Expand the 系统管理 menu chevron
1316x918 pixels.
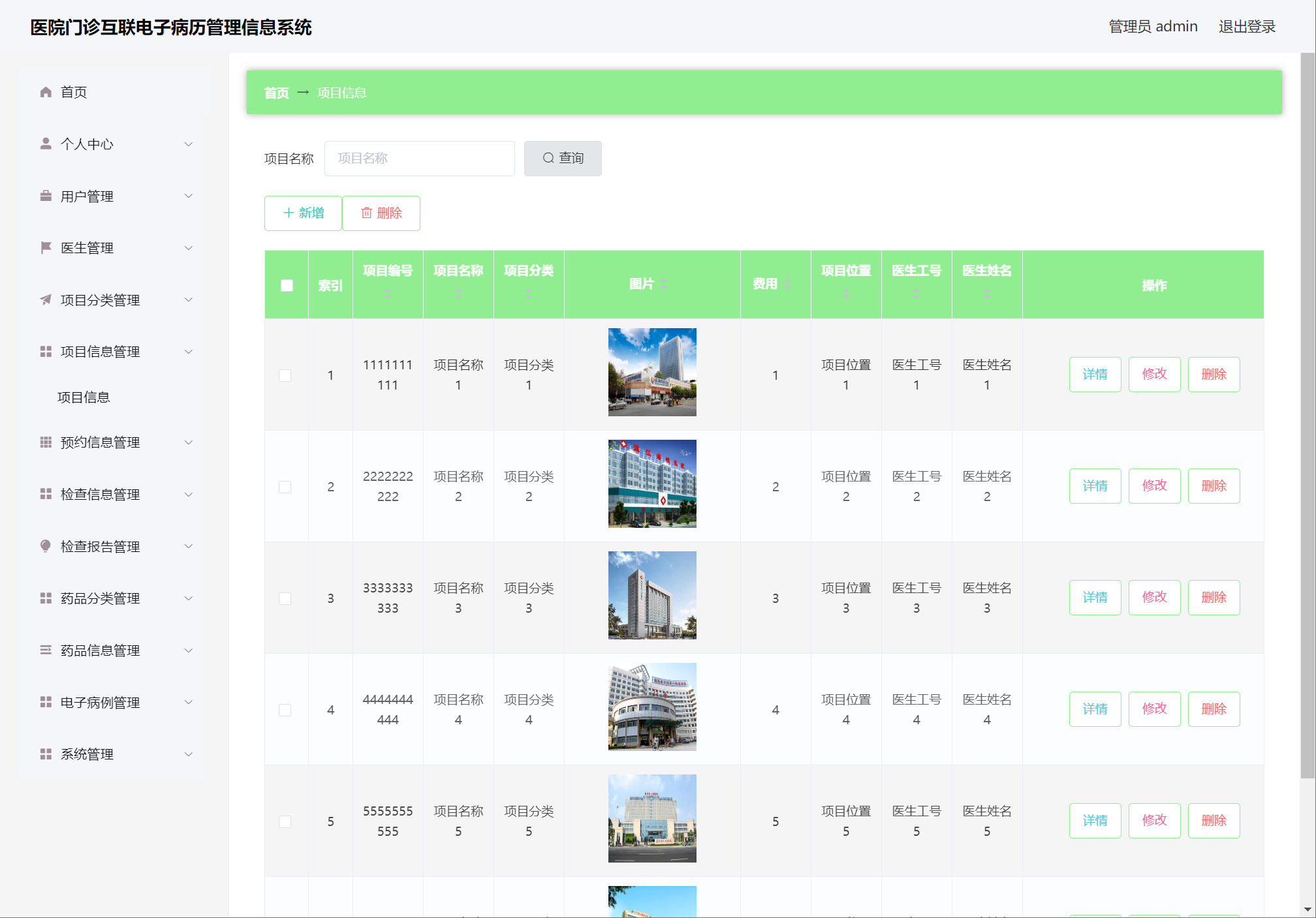pyautogui.click(x=189, y=754)
